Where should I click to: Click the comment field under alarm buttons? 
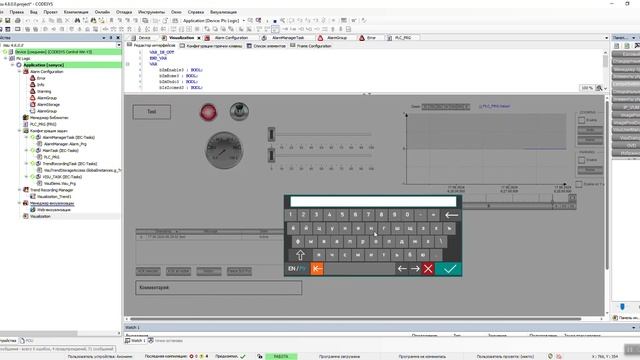pyautogui.click(x=218, y=288)
